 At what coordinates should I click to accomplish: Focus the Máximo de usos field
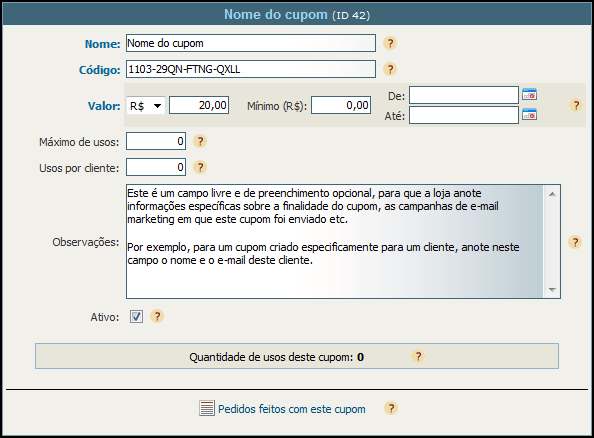click(x=156, y=141)
